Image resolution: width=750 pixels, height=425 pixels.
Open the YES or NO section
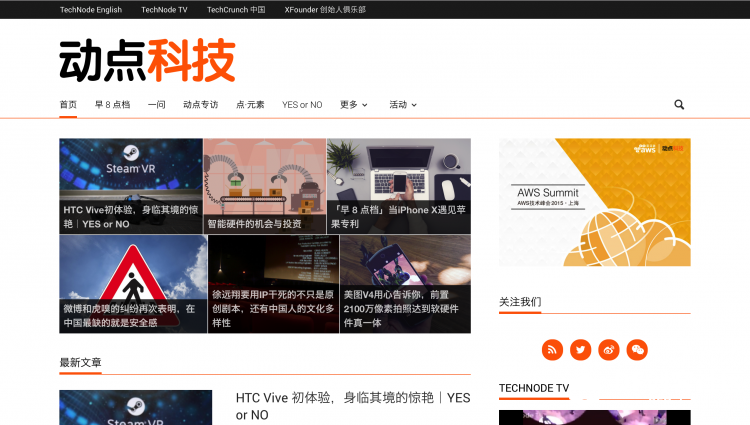[x=302, y=105]
